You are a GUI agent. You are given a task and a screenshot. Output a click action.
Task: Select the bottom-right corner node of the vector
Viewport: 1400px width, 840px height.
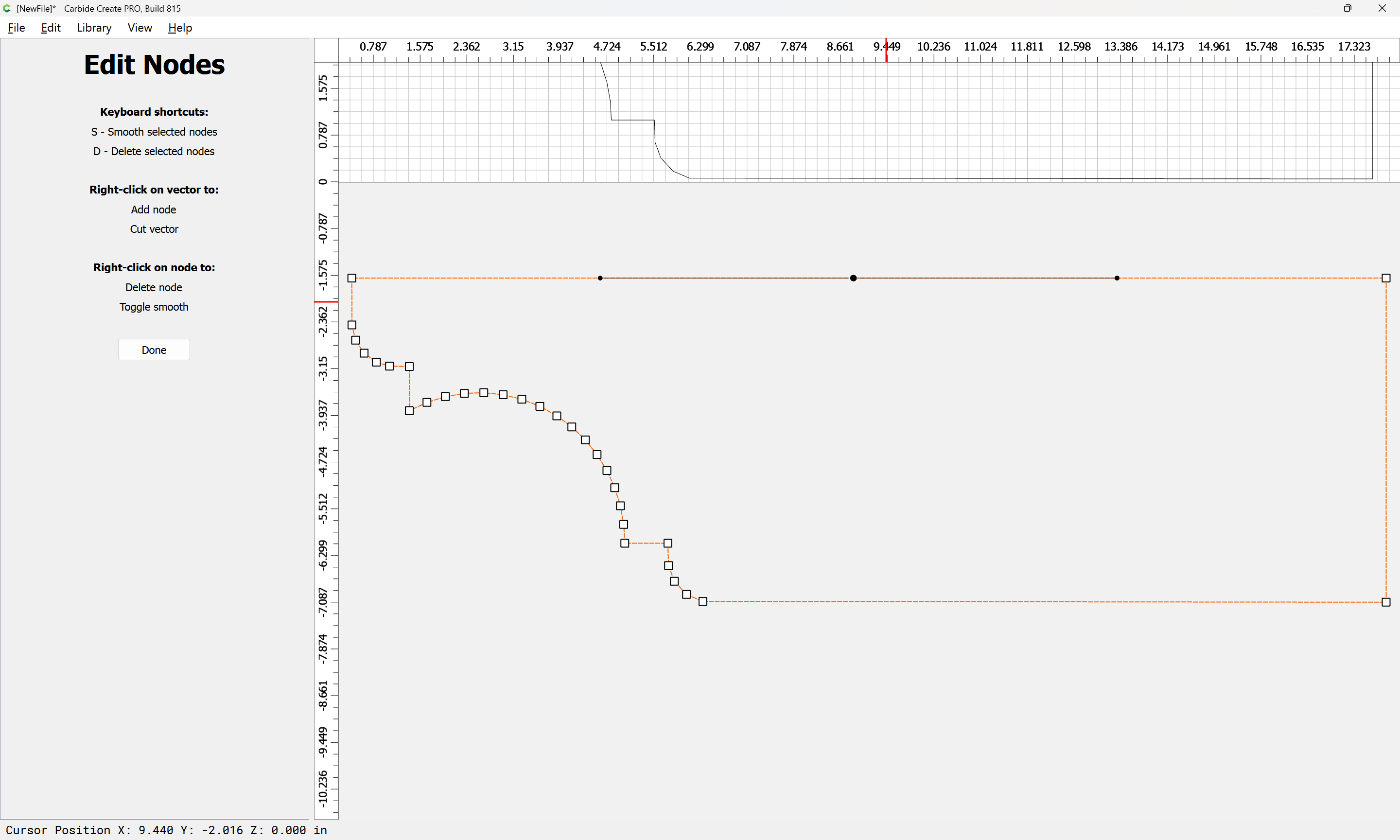[1386, 602]
